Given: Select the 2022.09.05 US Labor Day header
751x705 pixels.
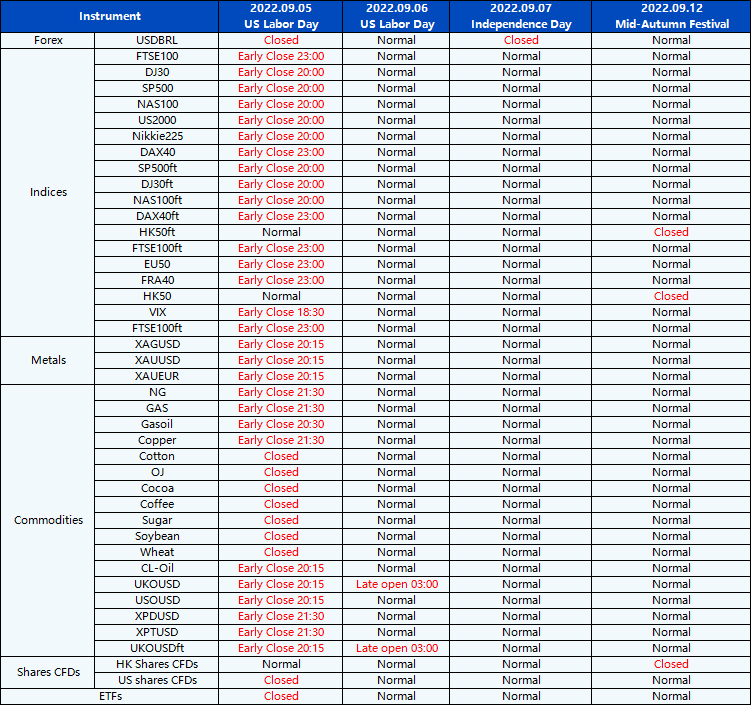Looking at the screenshot, I should tap(280, 16).
